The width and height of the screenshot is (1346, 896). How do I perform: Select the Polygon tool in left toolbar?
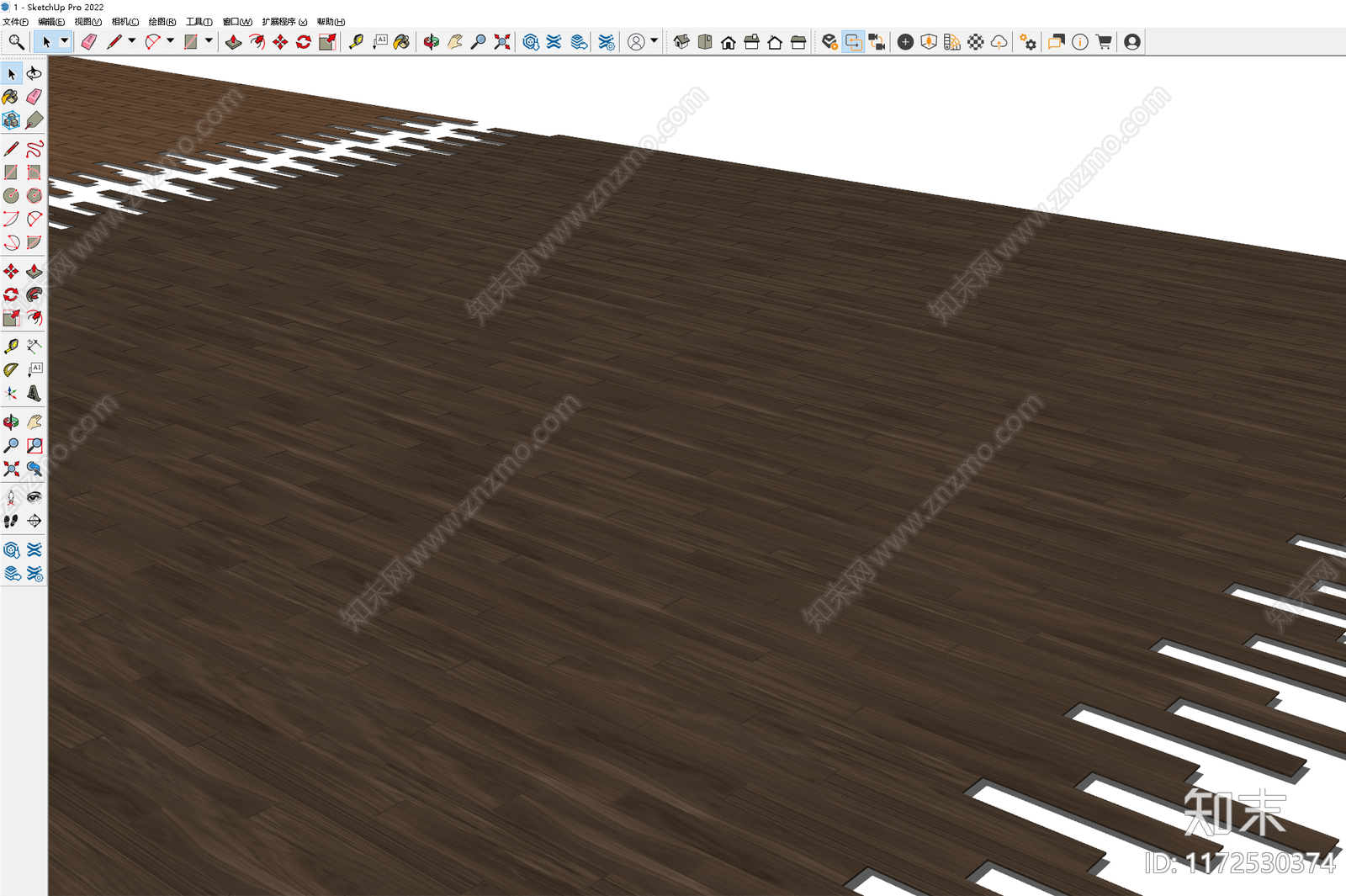tap(34, 195)
